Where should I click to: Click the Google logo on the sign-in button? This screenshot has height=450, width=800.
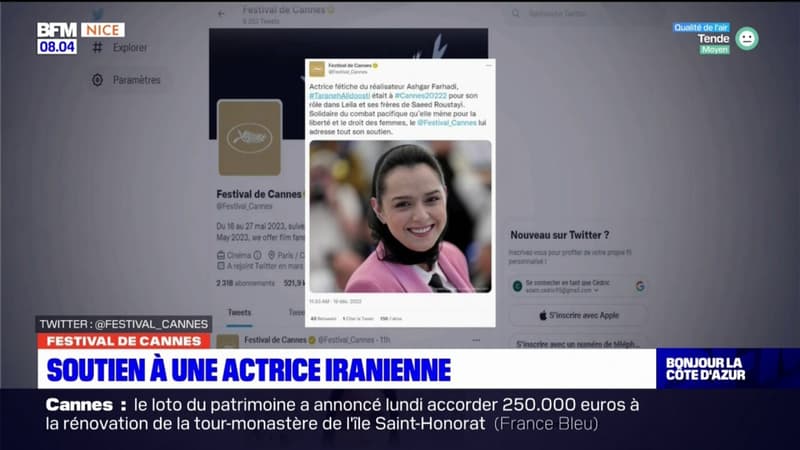point(640,286)
